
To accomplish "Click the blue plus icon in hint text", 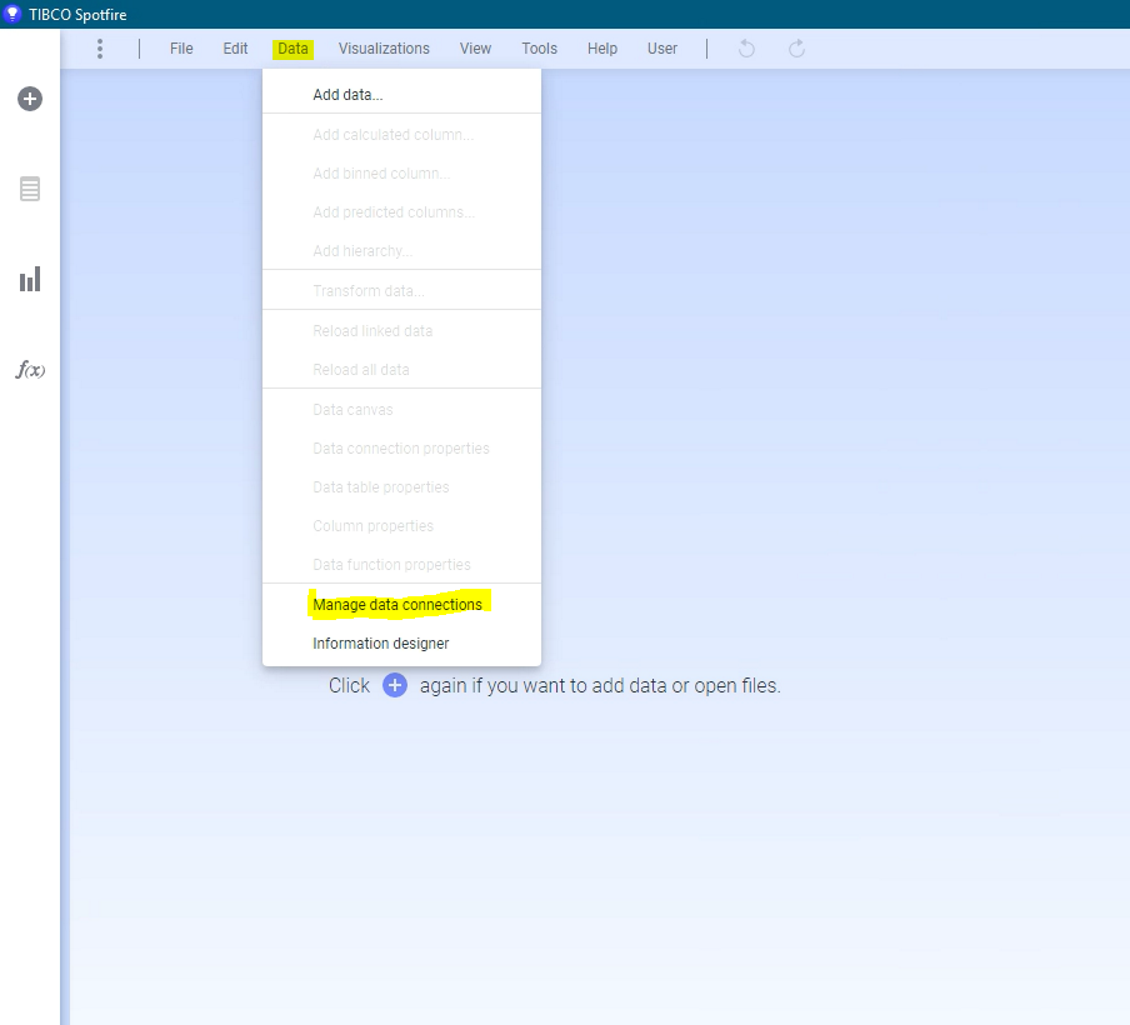I will [395, 686].
